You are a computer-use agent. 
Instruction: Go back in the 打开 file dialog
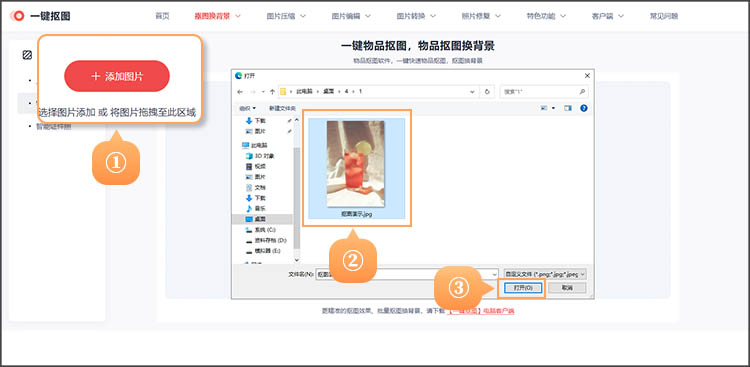pyautogui.click(x=240, y=91)
